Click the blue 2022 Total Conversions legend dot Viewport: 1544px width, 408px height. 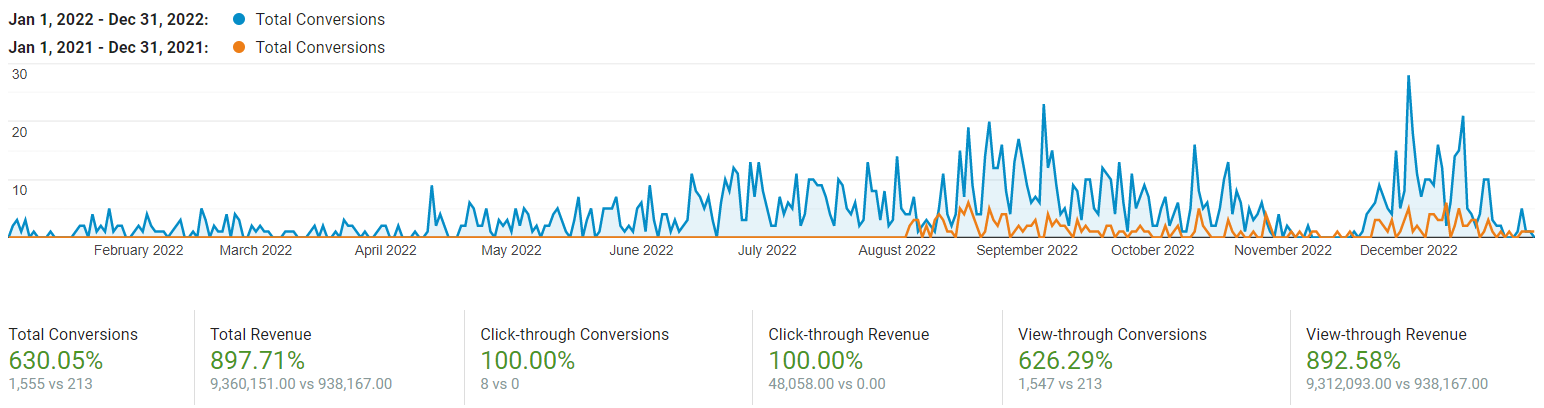point(236,20)
